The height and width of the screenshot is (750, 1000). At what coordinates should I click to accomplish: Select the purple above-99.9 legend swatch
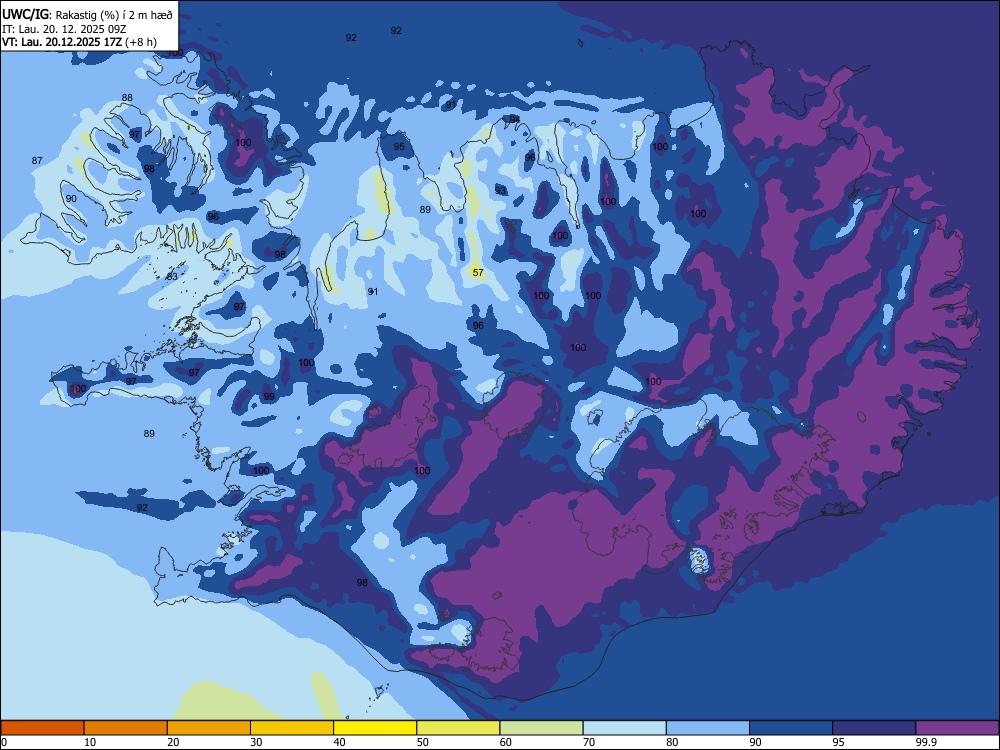coord(957,728)
